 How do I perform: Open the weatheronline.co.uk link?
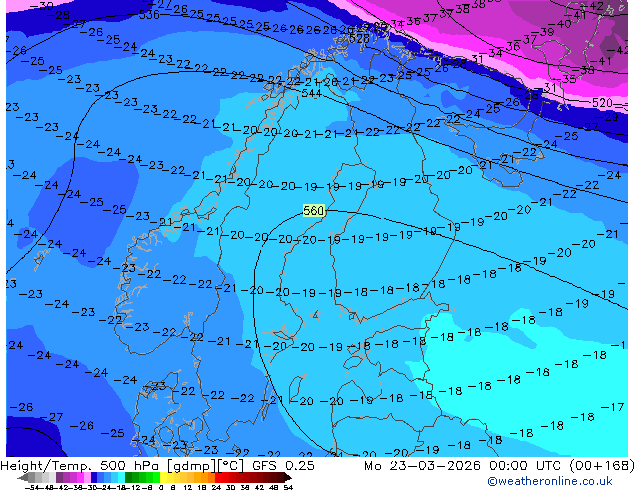tap(550, 481)
